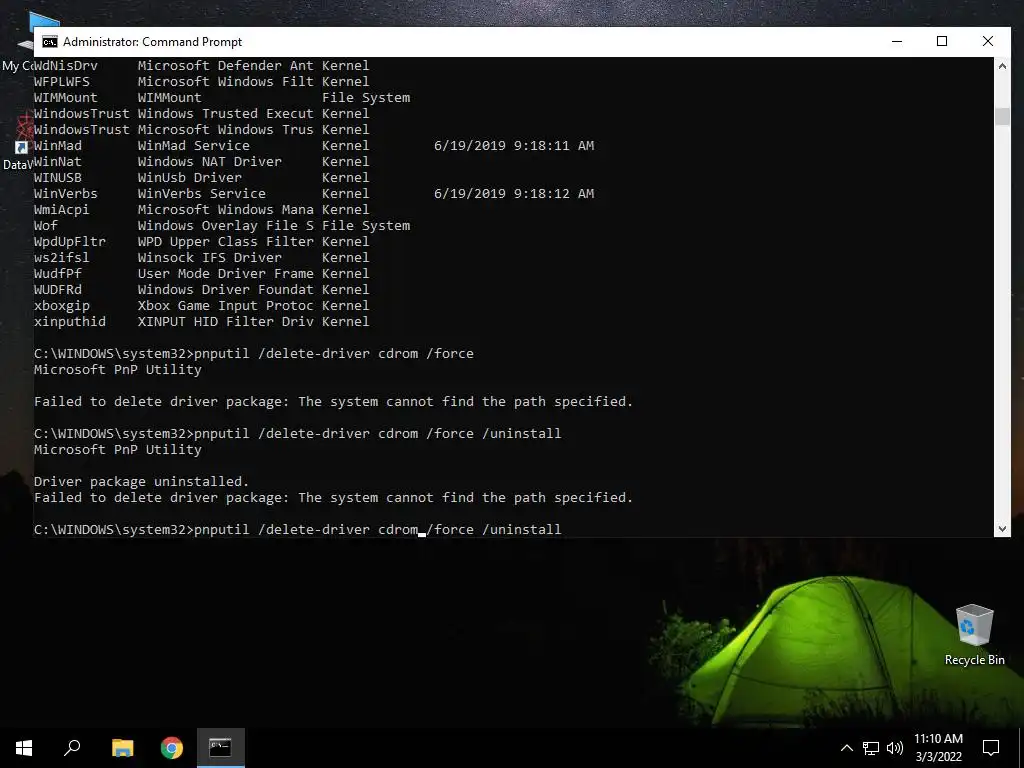
Task: Click the 3/3/2022 date in tray
Action: coord(938,757)
